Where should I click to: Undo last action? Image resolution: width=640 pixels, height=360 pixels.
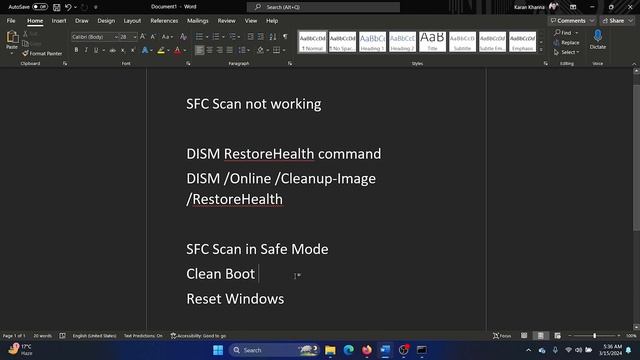pyautogui.click(x=68, y=7)
